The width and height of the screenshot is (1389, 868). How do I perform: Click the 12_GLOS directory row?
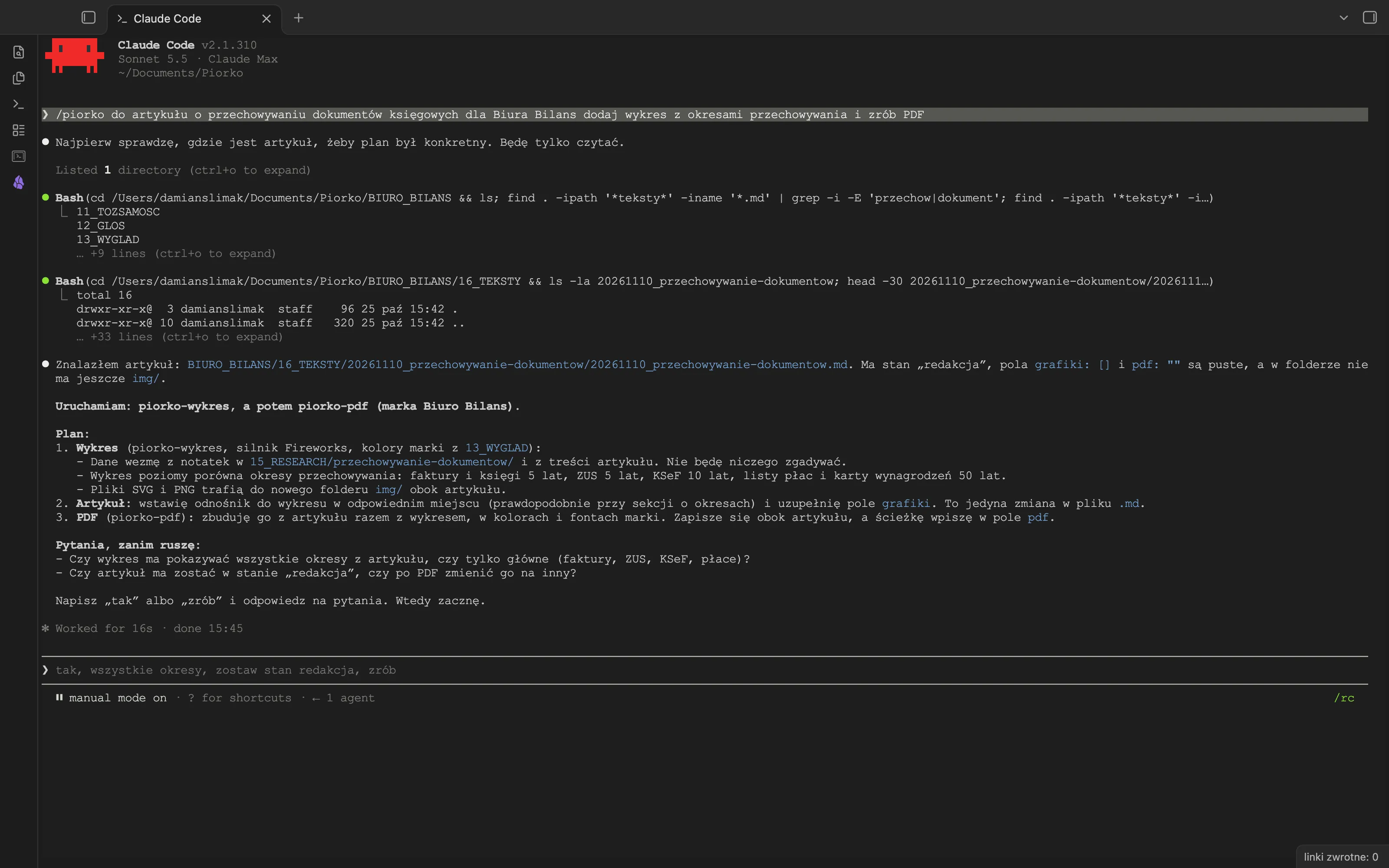pyautogui.click(x=100, y=226)
